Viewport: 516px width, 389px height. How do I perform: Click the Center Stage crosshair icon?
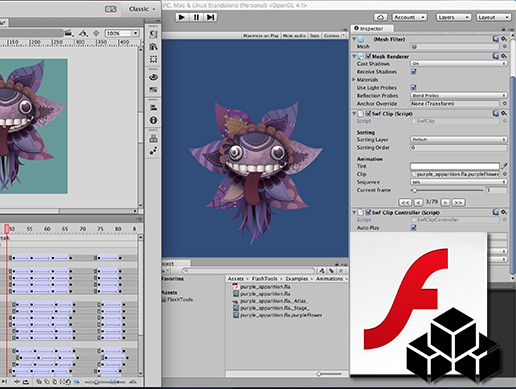click(x=96, y=33)
